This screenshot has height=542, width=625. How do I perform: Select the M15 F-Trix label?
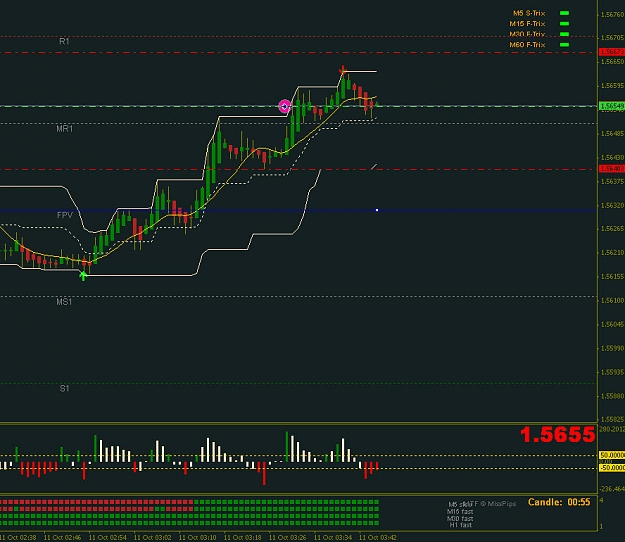click(x=527, y=24)
